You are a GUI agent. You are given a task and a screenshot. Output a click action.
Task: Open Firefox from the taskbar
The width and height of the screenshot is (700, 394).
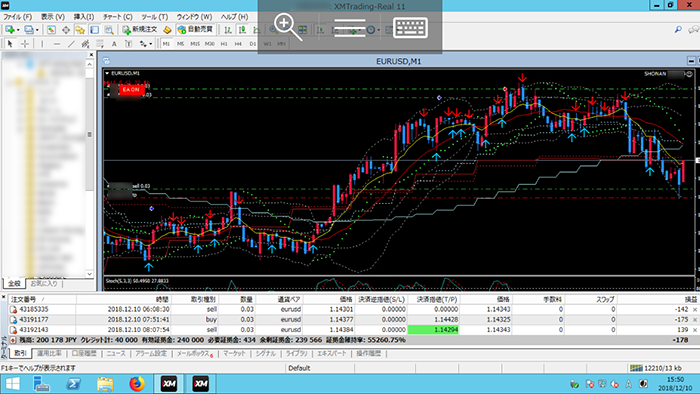pos(137,384)
